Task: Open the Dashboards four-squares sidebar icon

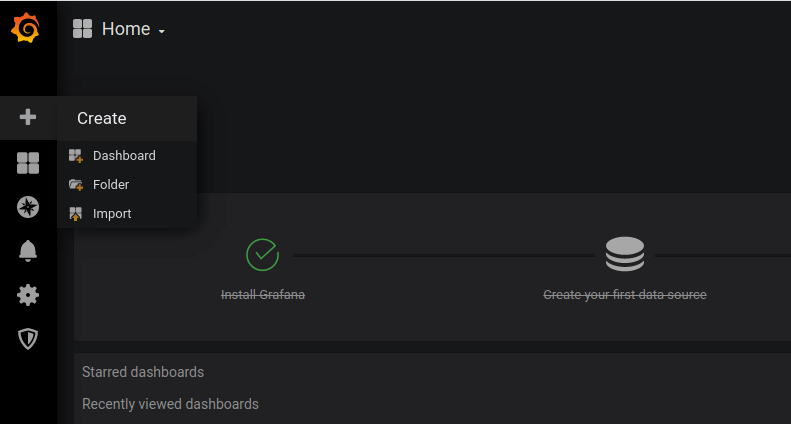Action: [x=28, y=163]
